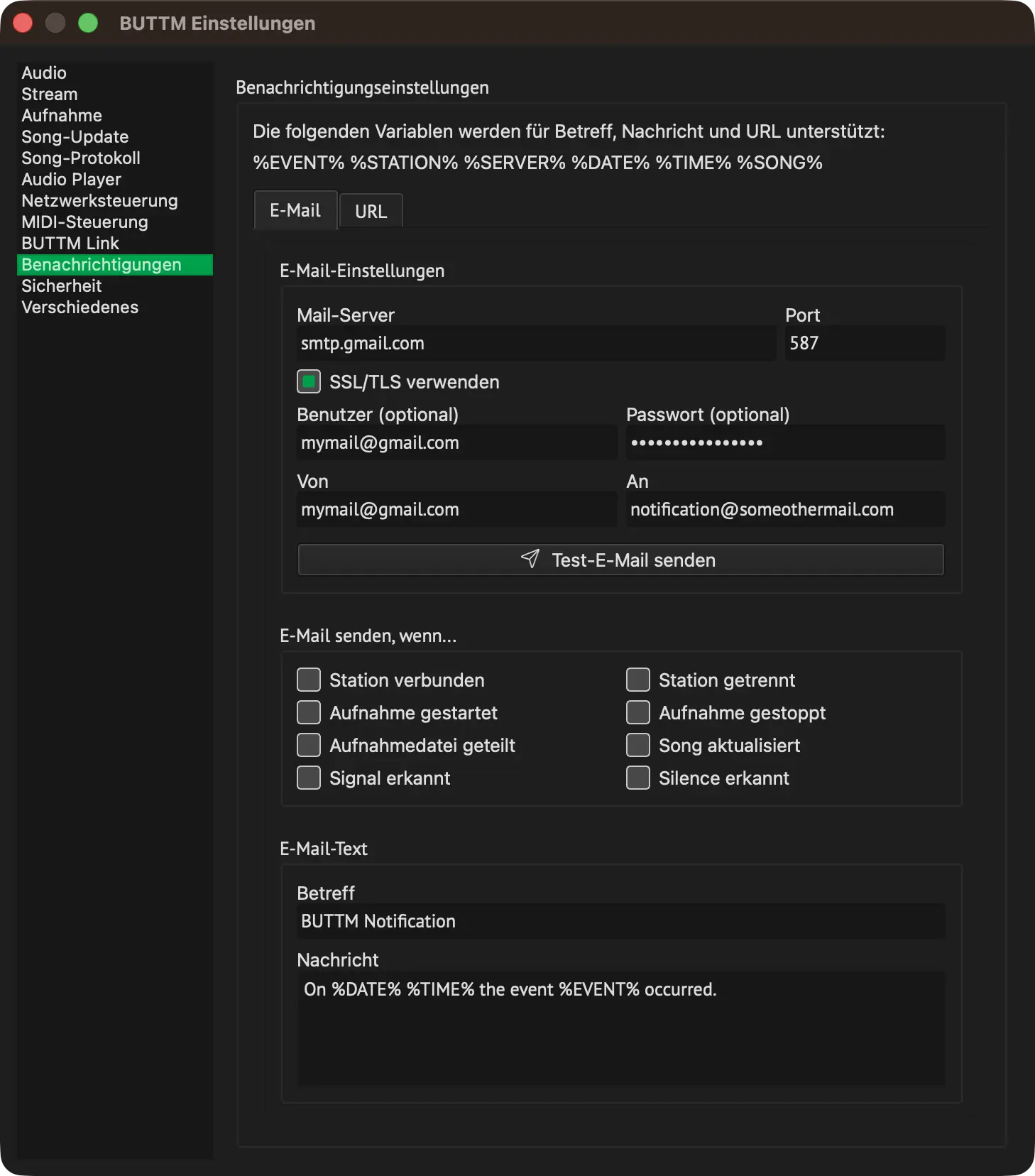Check the Aufnahme gestartet option
Viewport: 1035px width, 1176px height.
(x=309, y=712)
